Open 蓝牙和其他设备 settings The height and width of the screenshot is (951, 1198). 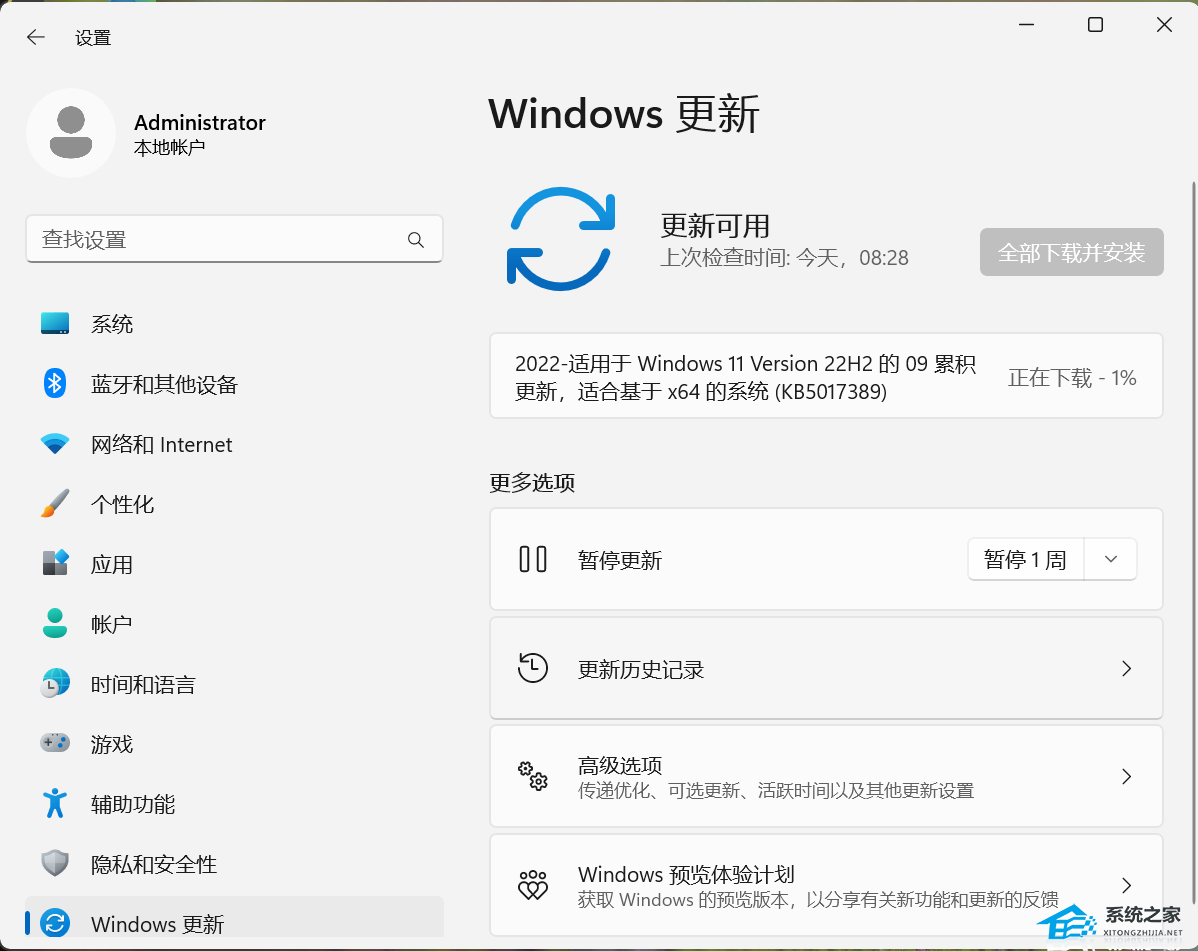[x=235, y=383]
